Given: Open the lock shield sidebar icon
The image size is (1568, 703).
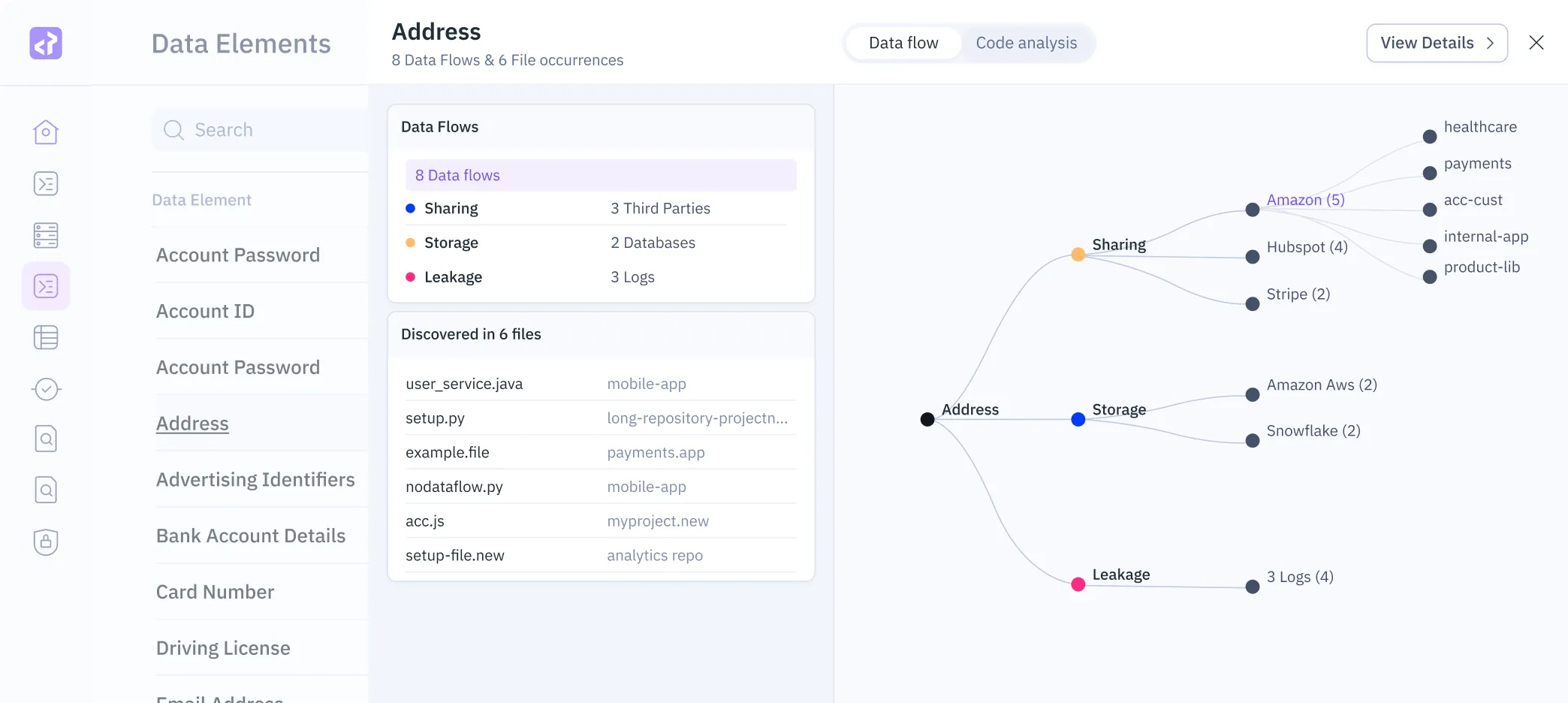Looking at the screenshot, I should 46,542.
